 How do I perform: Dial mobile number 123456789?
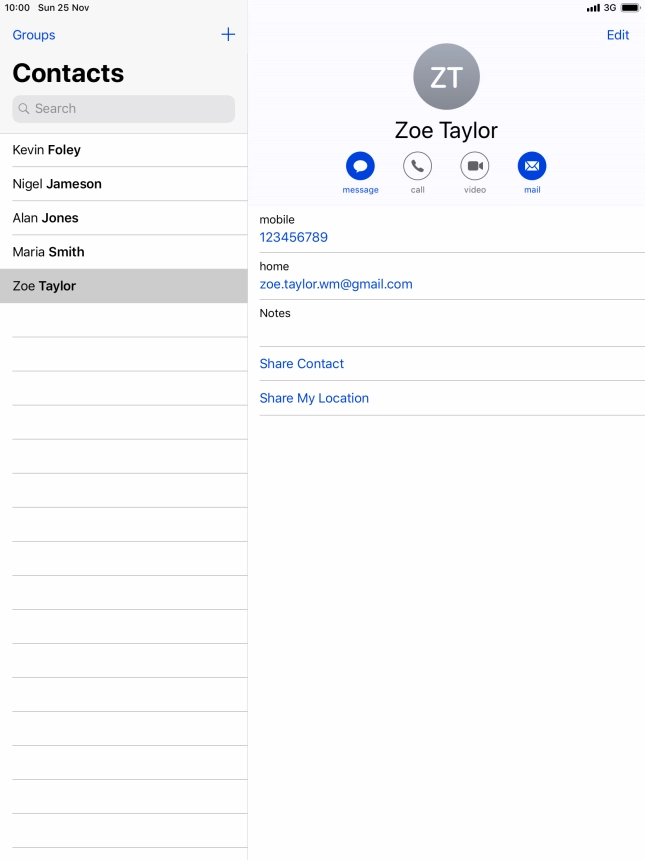[293, 237]
